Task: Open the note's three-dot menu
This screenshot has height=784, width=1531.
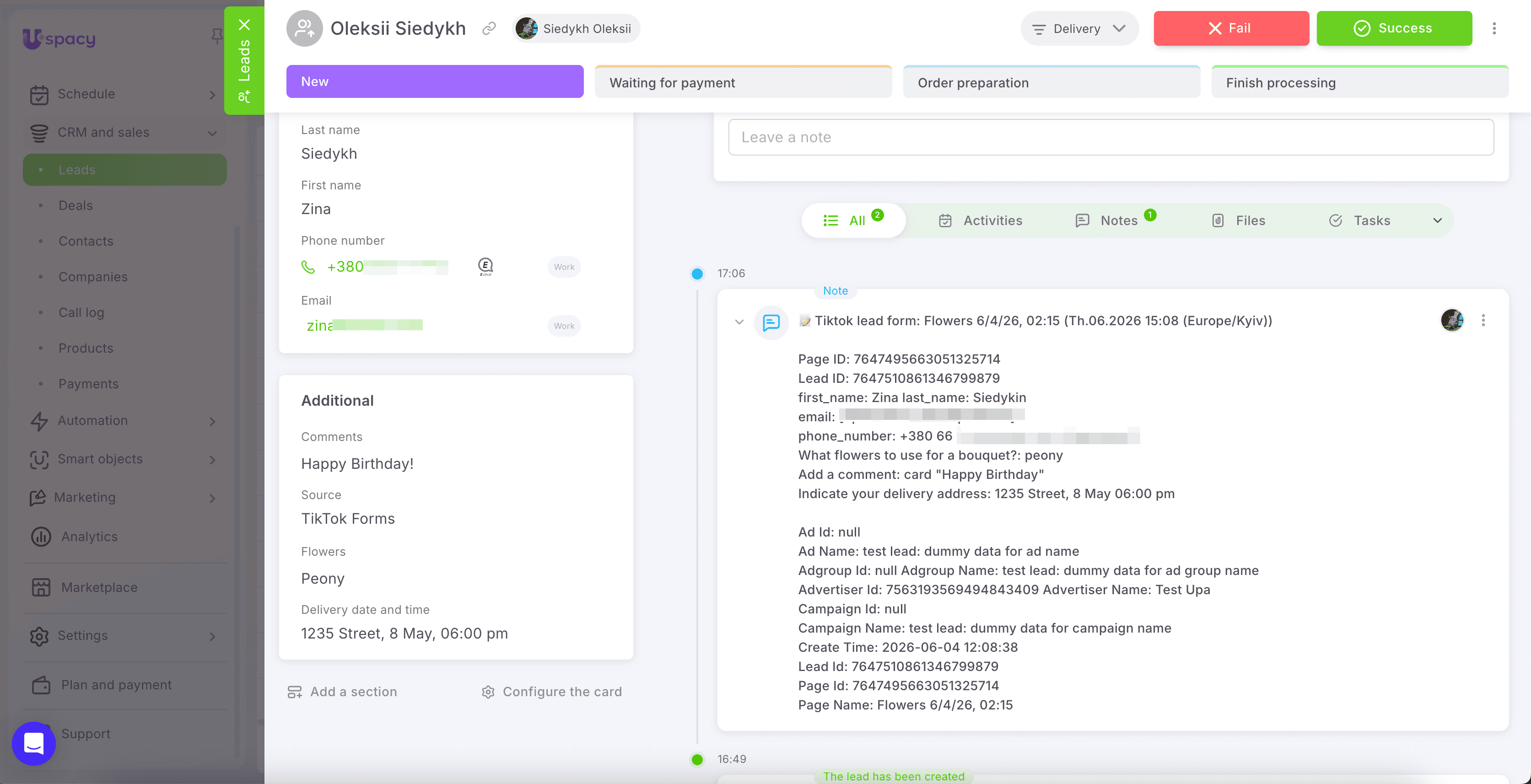Action: pyautogui.click(x=1483, y=321)
